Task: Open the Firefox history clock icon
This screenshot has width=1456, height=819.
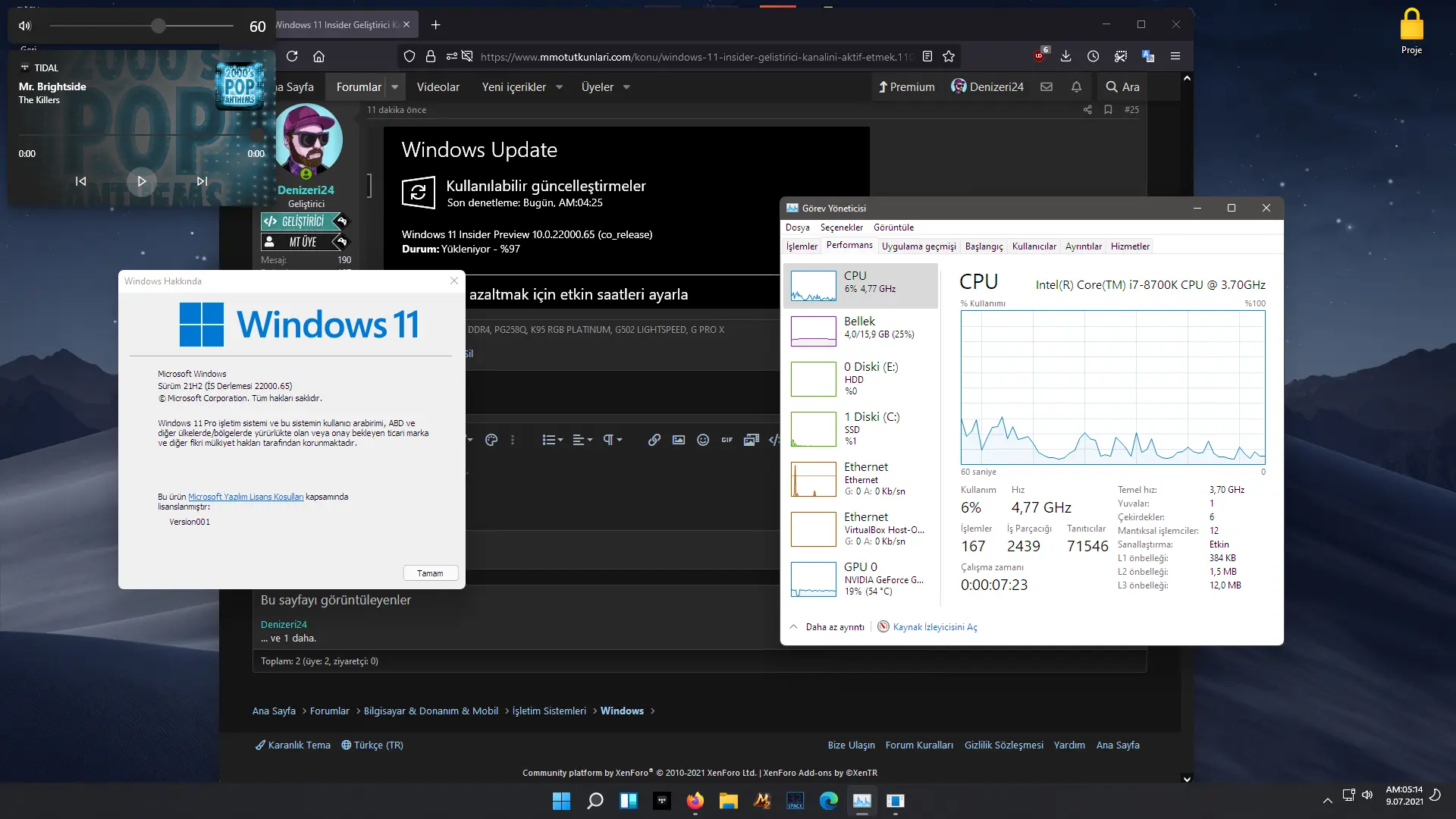Action: (1093, 56)
